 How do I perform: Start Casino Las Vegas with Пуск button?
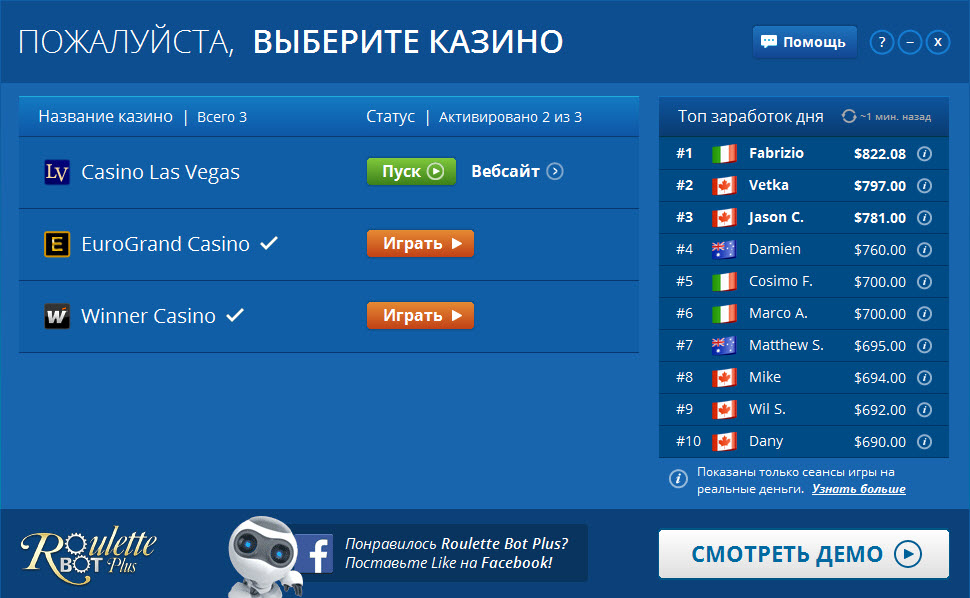pos(411,171)
